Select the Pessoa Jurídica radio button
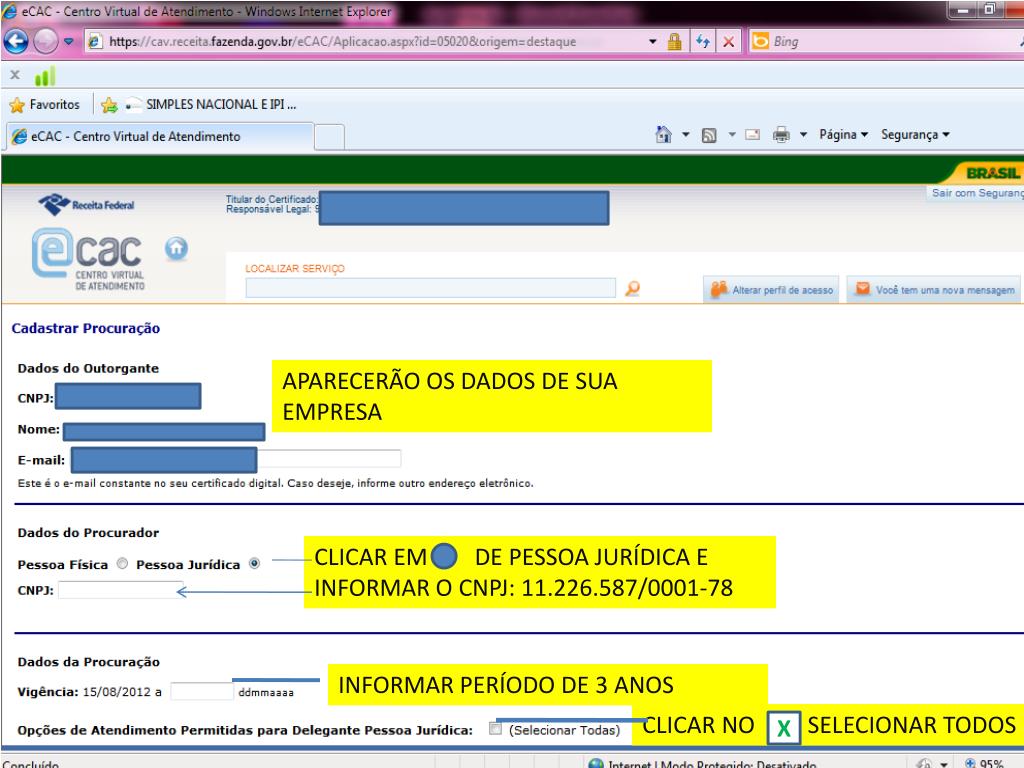 tap(254, 563)
